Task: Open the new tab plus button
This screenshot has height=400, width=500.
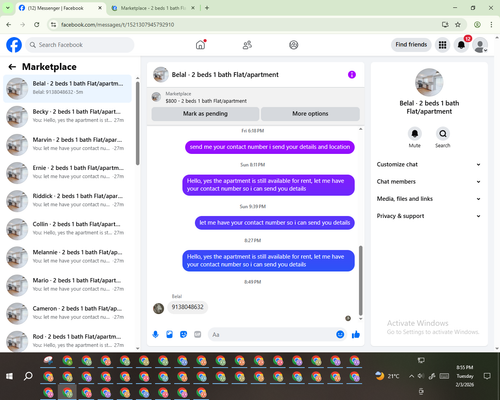Action: coord(207,8)
